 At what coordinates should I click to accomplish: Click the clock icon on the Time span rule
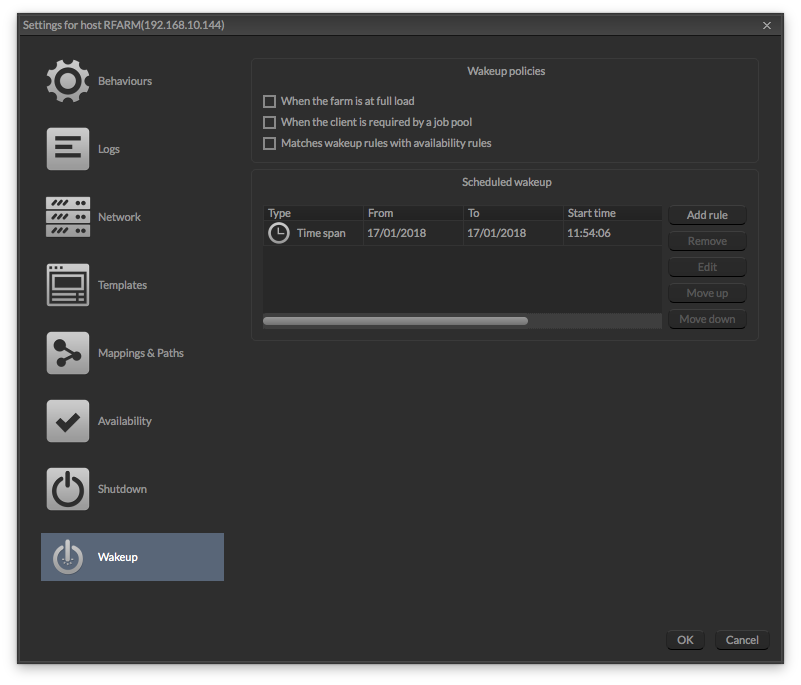tap(279, 232)
